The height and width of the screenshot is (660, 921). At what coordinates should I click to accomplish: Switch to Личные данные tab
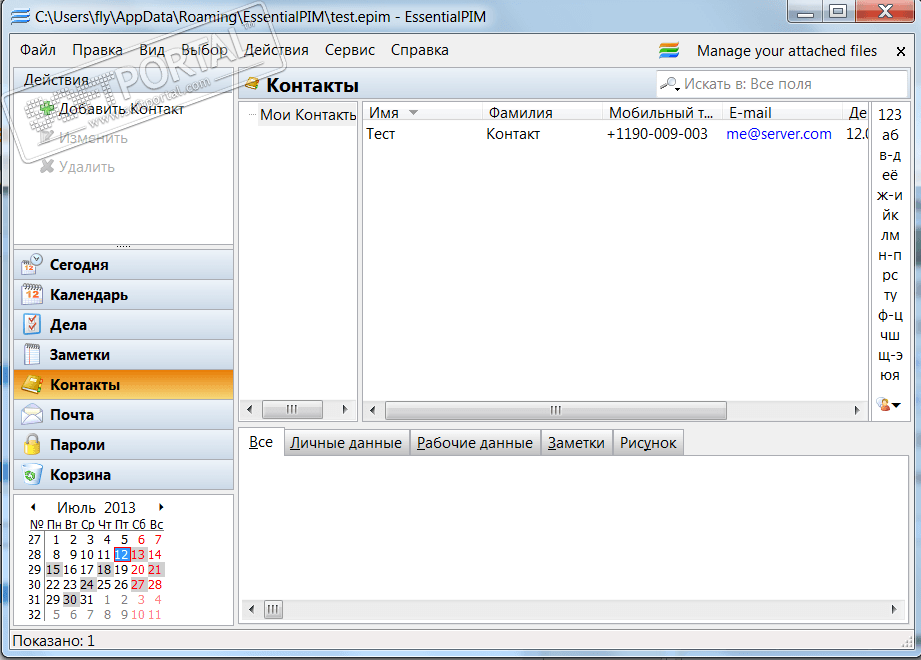point(346,443)
